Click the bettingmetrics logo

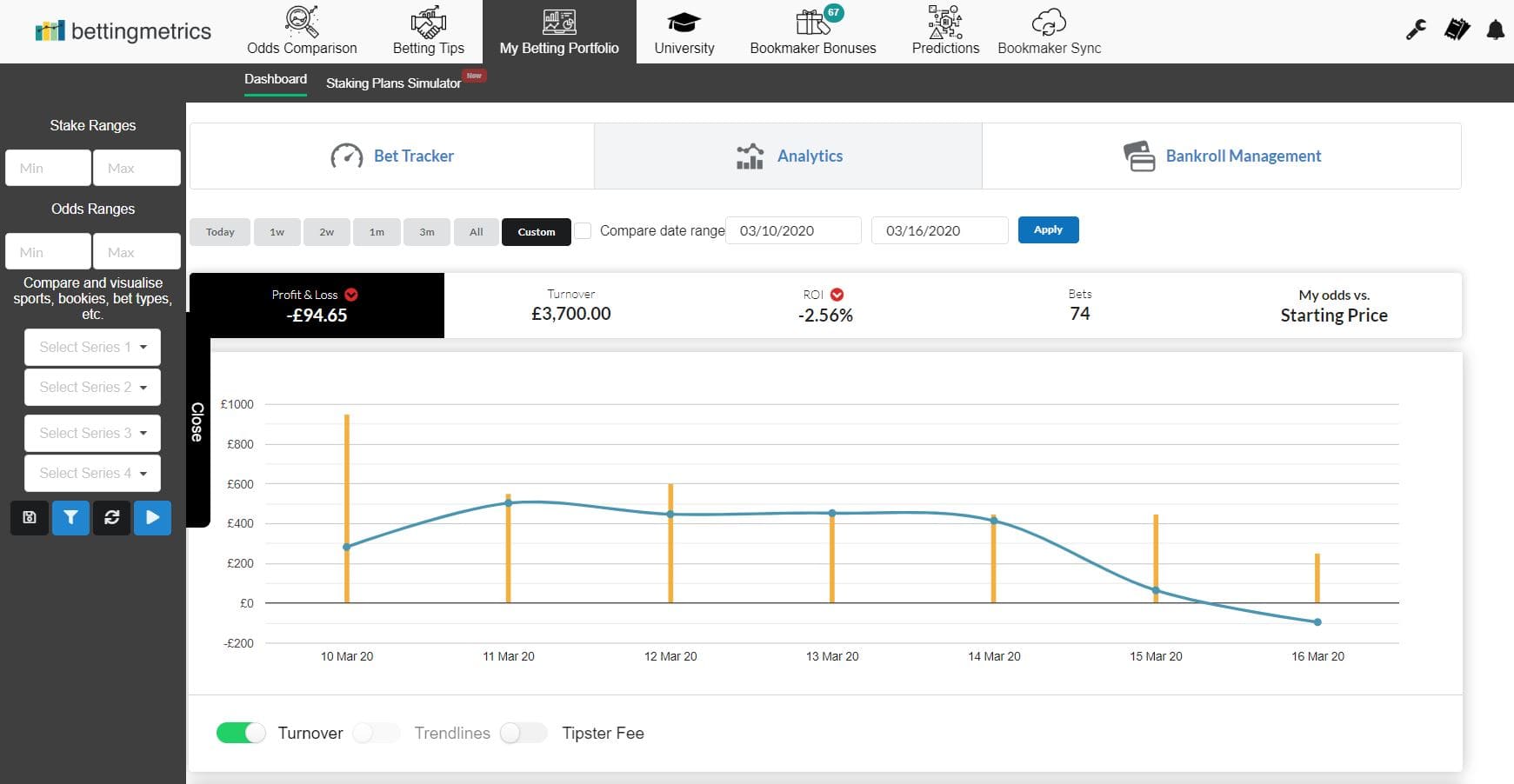(123, 31)
